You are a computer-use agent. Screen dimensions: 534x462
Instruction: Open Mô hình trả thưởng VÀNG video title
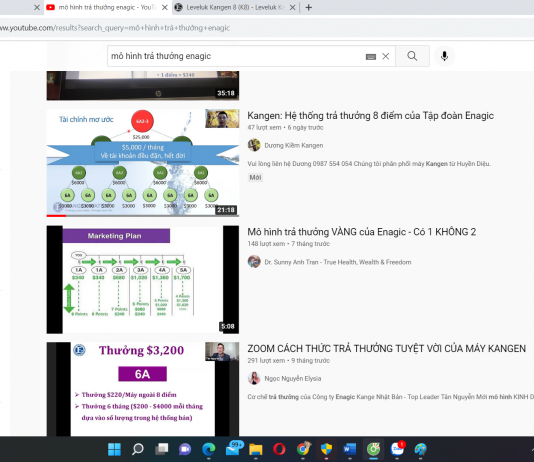361,232
